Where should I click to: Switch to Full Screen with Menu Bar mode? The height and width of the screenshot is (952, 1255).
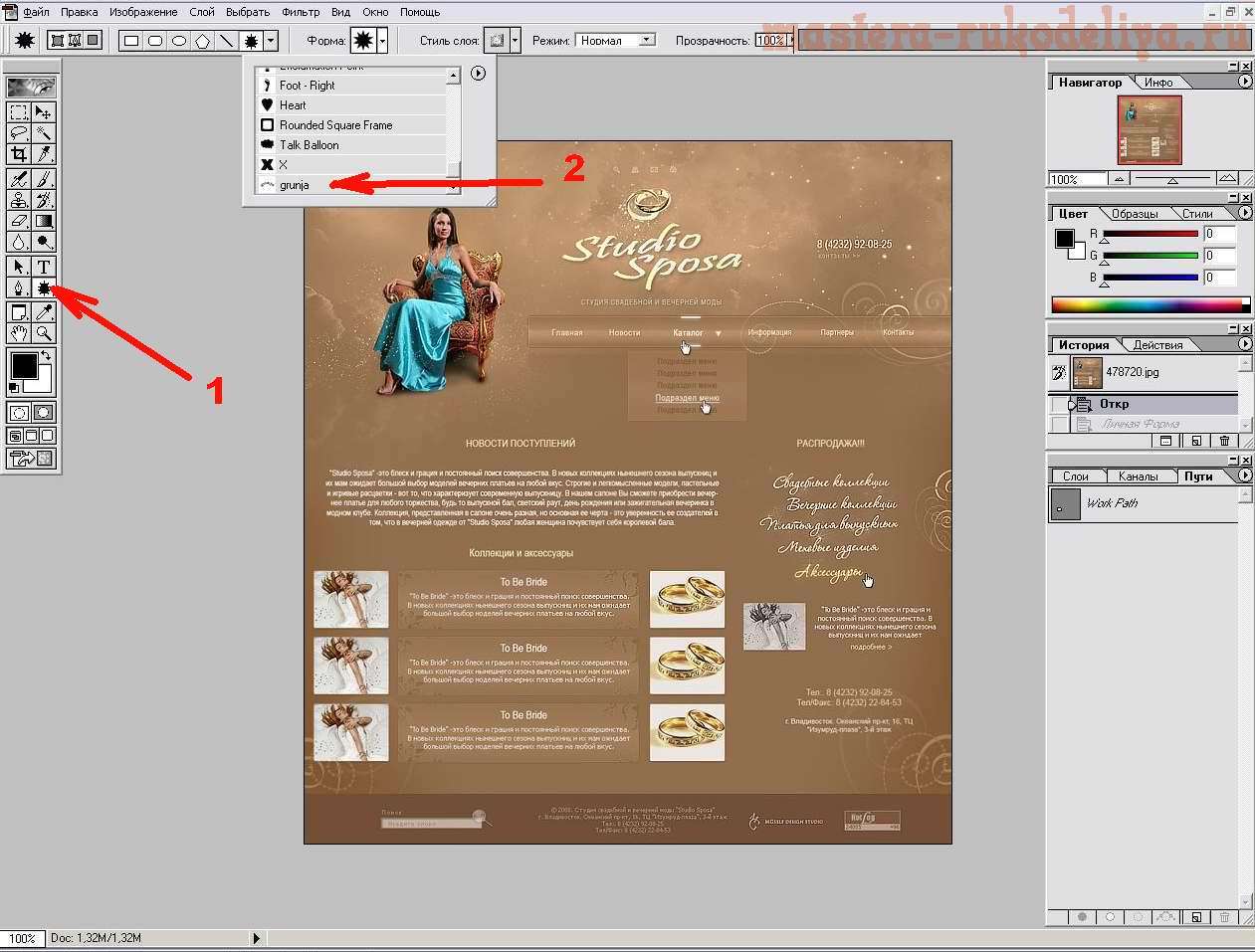pos(31,436)
